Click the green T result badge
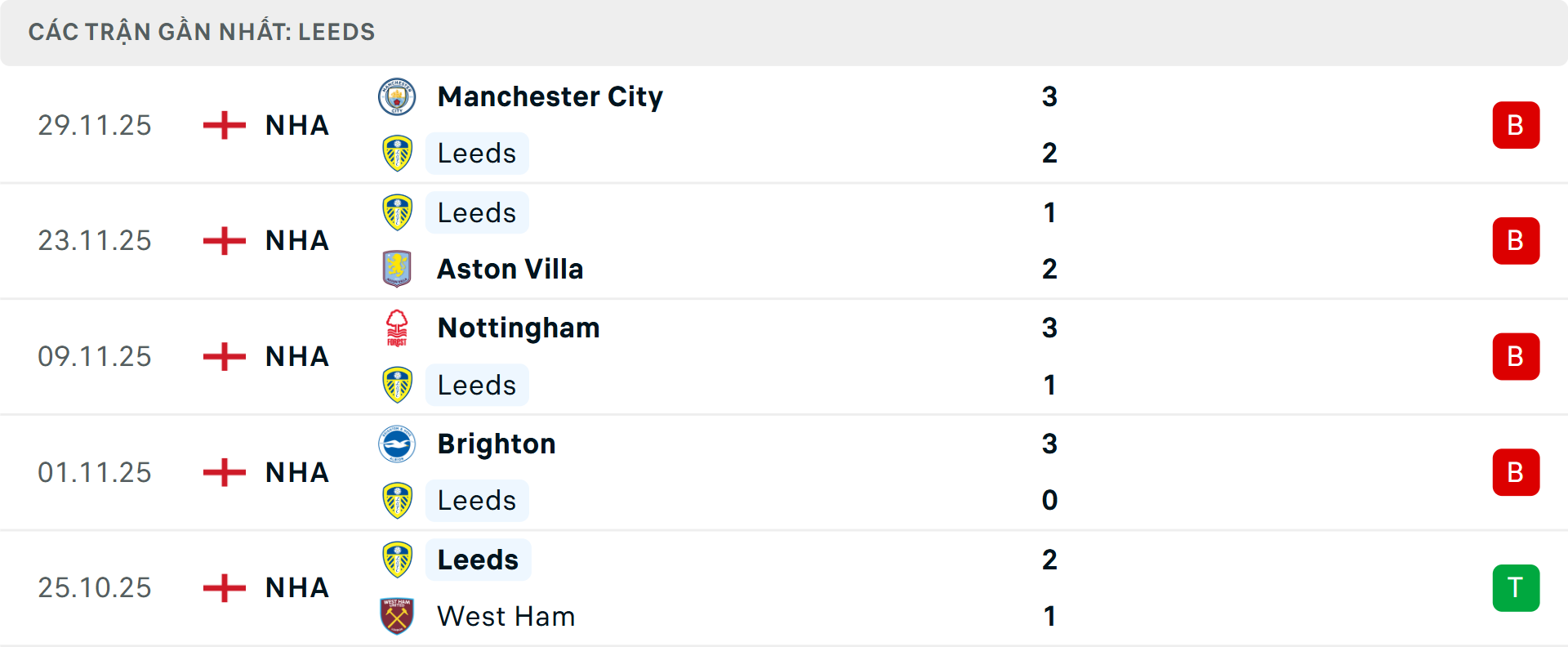Image resolution: width=1568 pixels, height=647 pixels. pos(1516,588)
